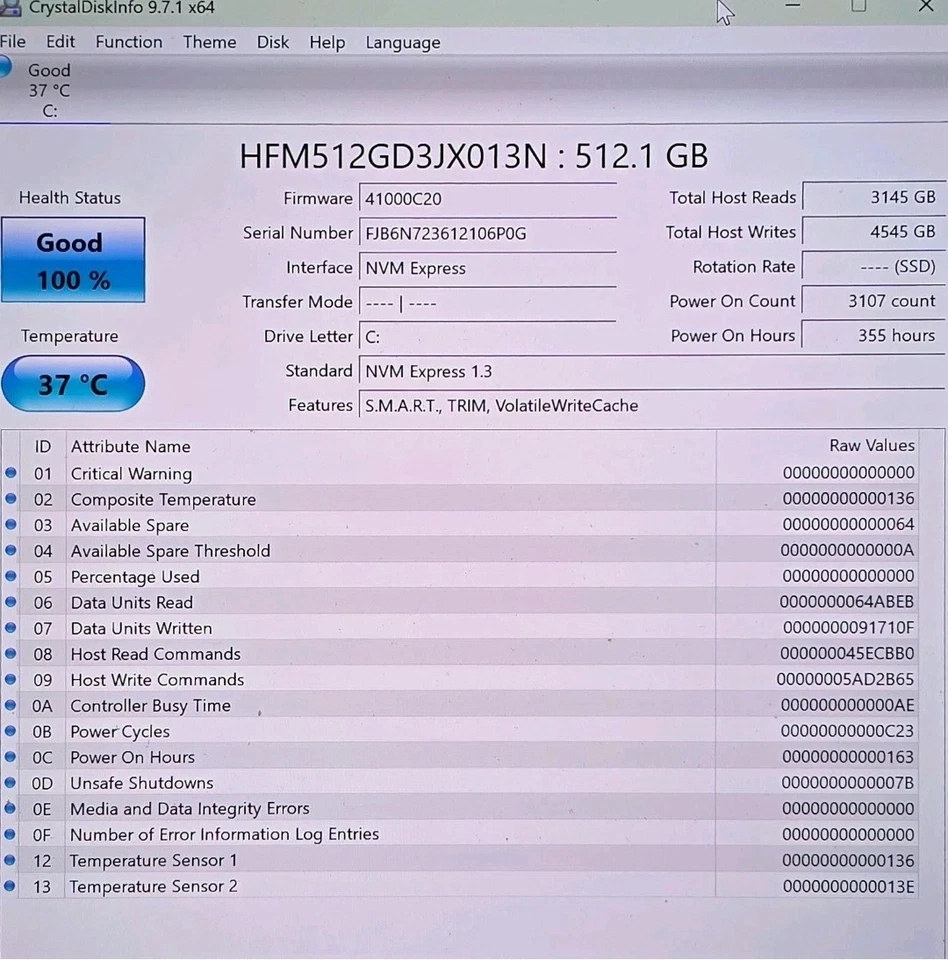
Task: Close the CrystalDiskInfo window
Action: (x=925, y=7)
